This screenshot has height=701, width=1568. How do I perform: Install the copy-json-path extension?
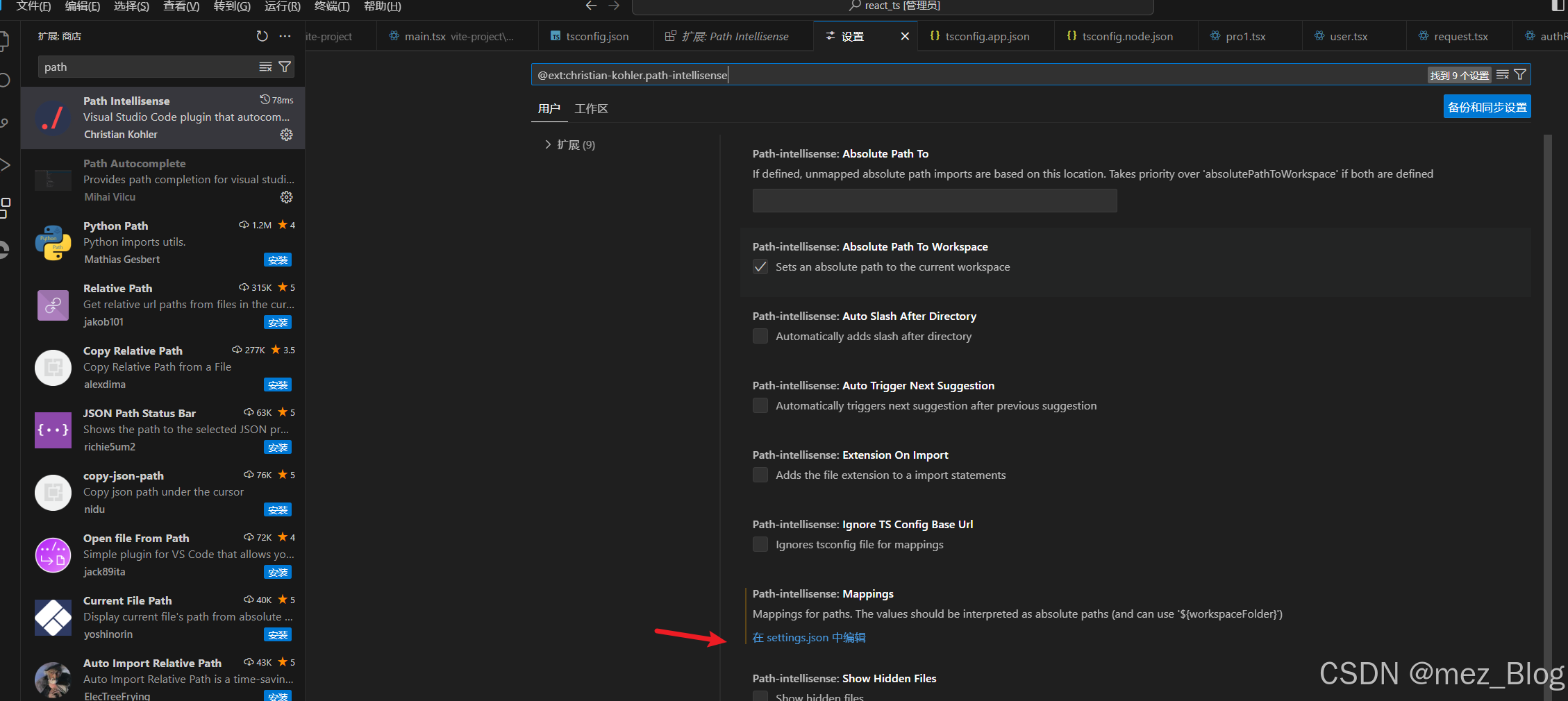pyautogui.click(x=278, y=510)
